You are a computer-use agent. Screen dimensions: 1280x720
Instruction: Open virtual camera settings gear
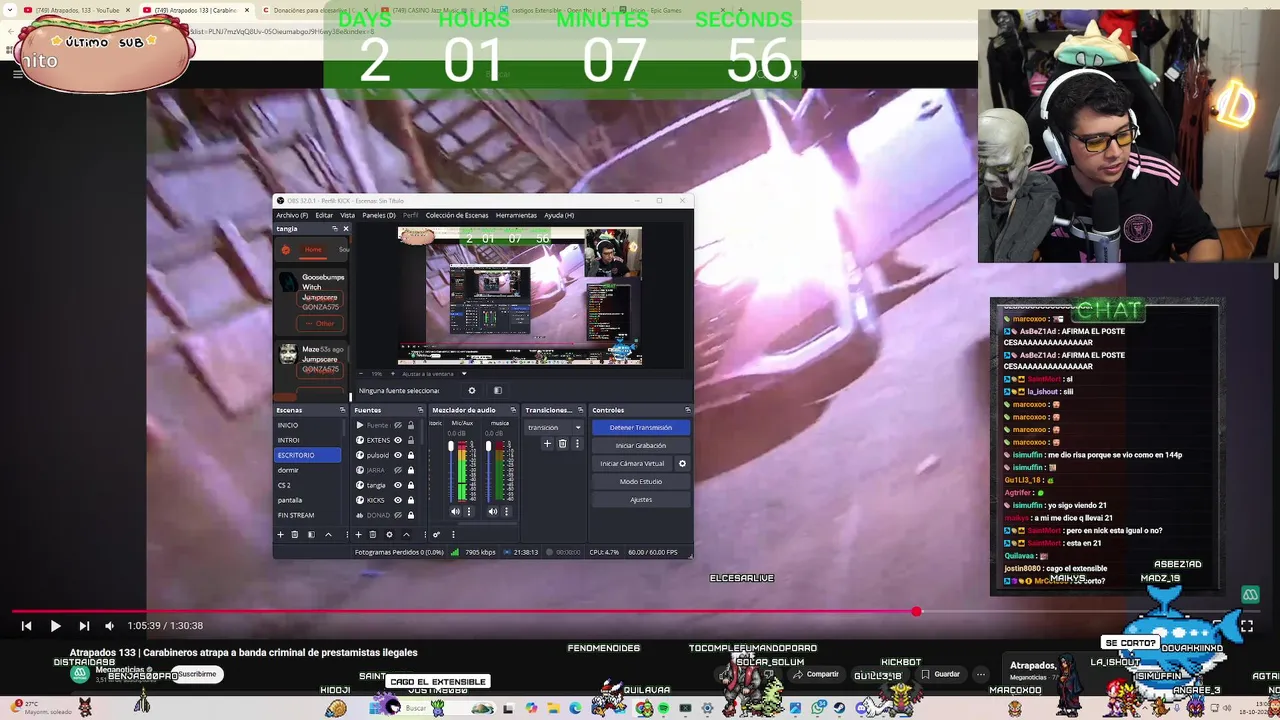coord(682,464)
